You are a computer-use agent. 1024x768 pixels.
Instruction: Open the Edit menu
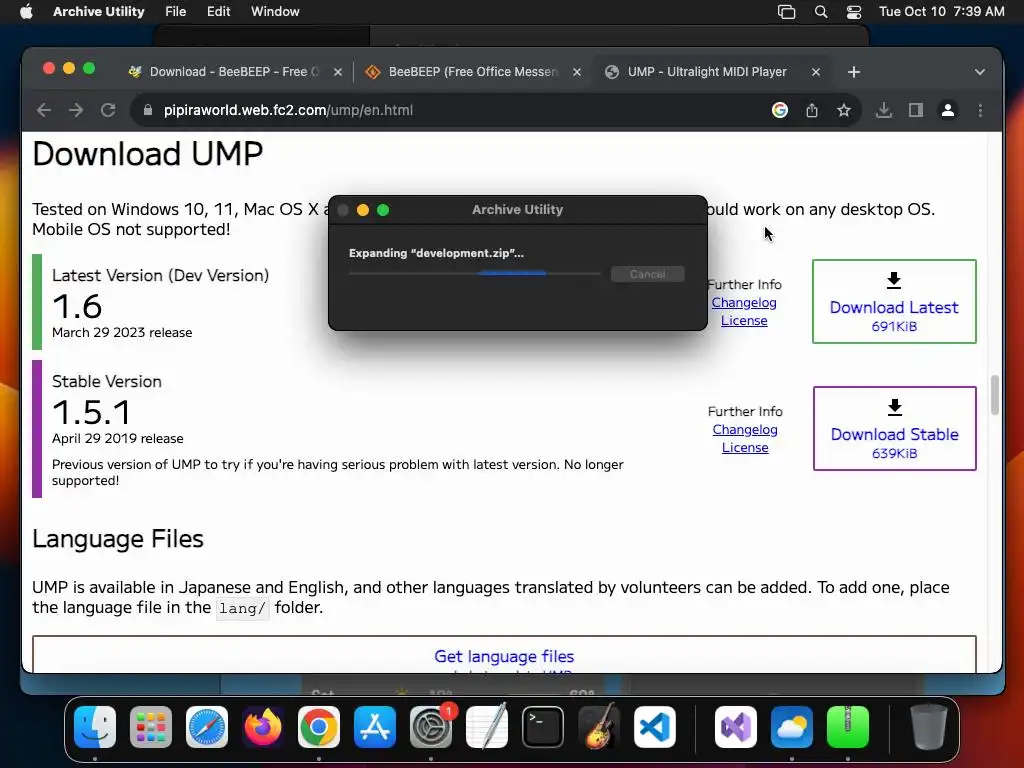(x=218, y=12)
